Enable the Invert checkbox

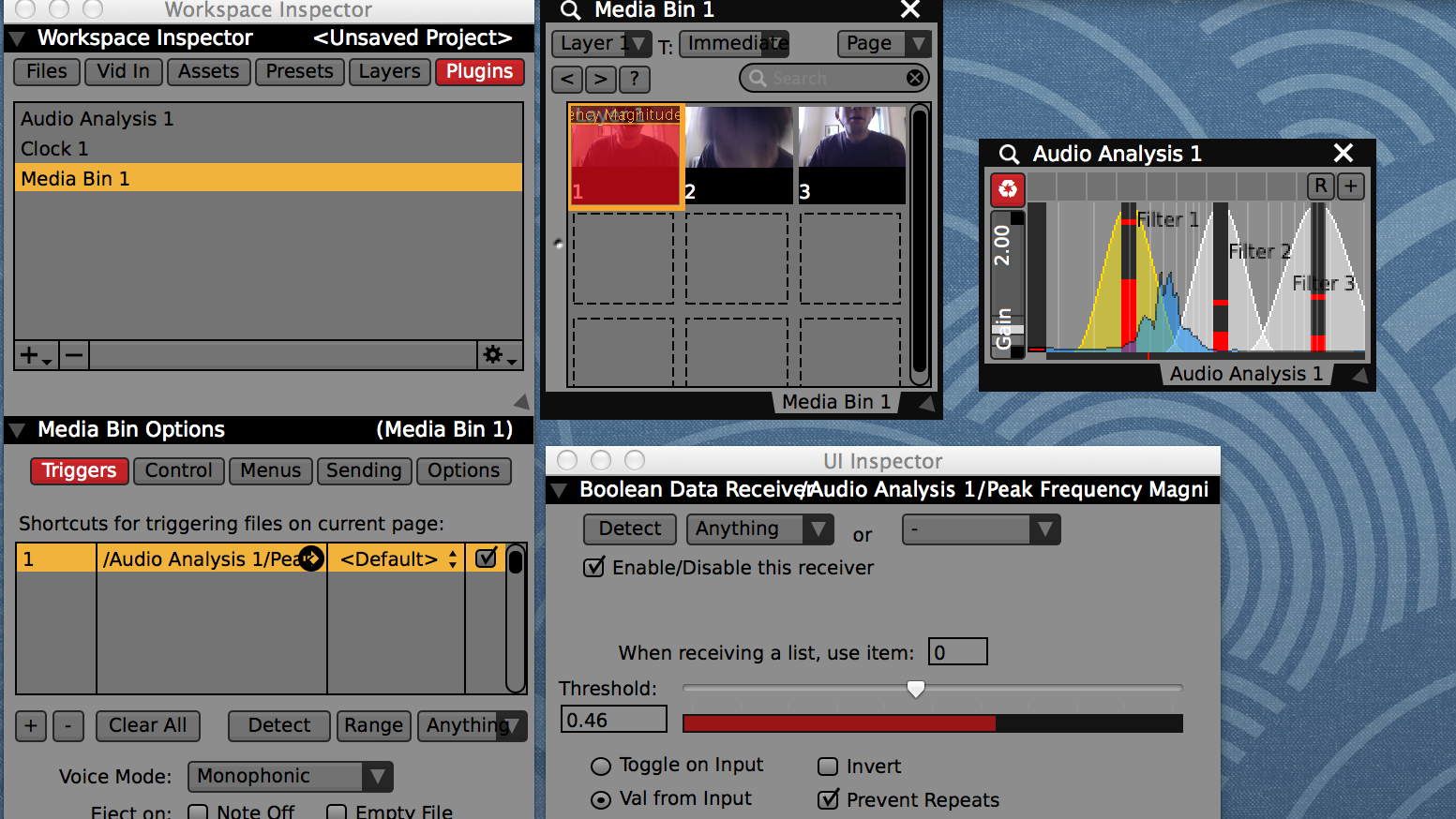tap(828, 767)
